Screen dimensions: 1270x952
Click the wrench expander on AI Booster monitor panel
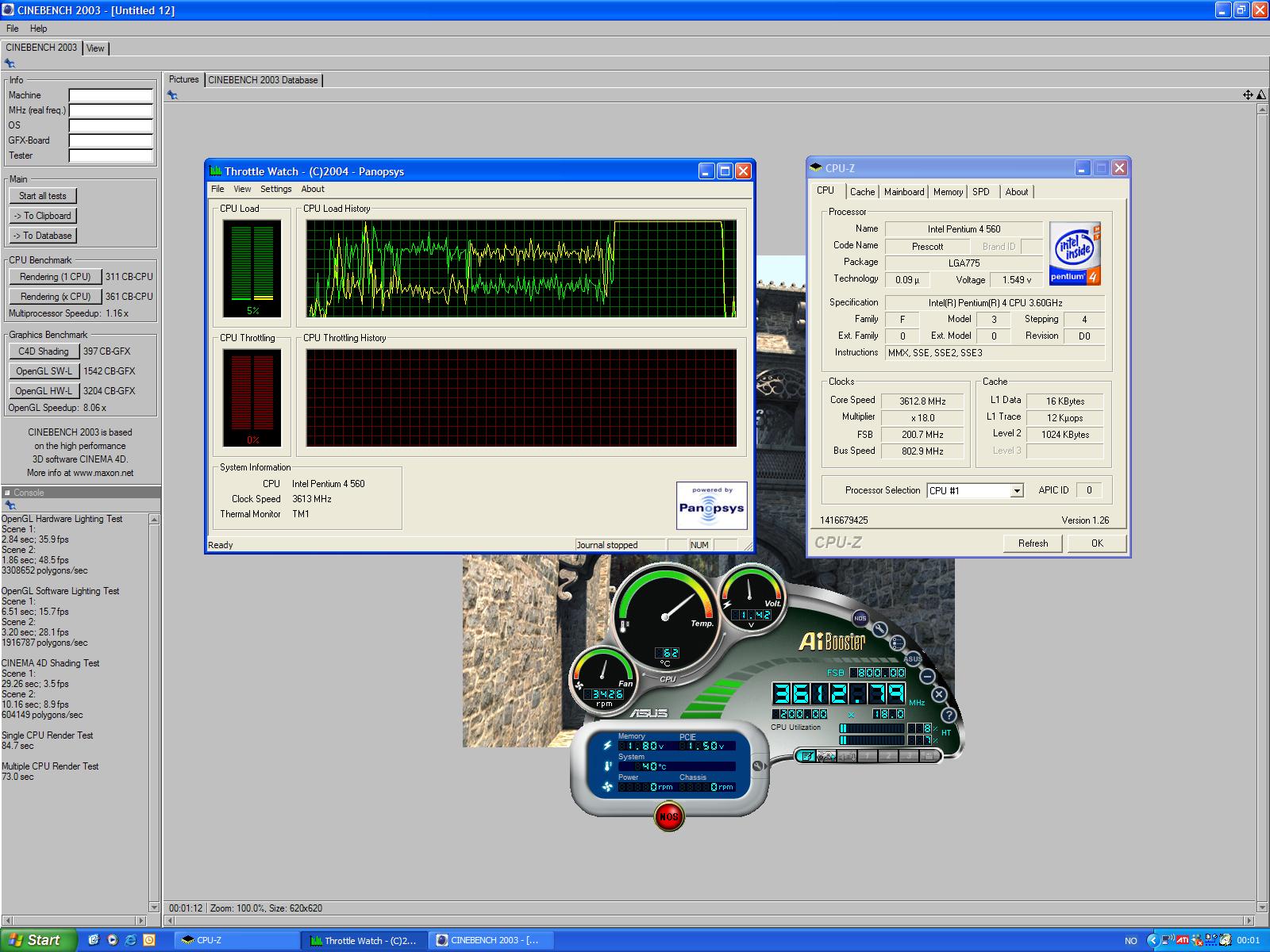757,766
